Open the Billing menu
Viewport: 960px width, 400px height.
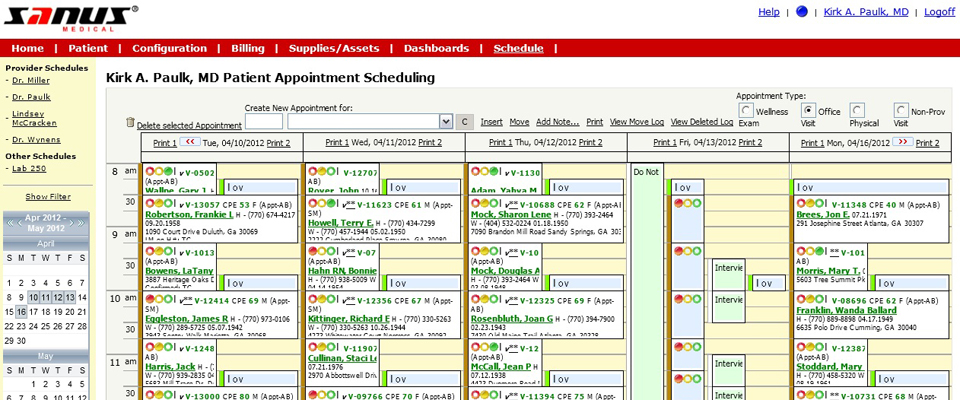tap(248, 48)
